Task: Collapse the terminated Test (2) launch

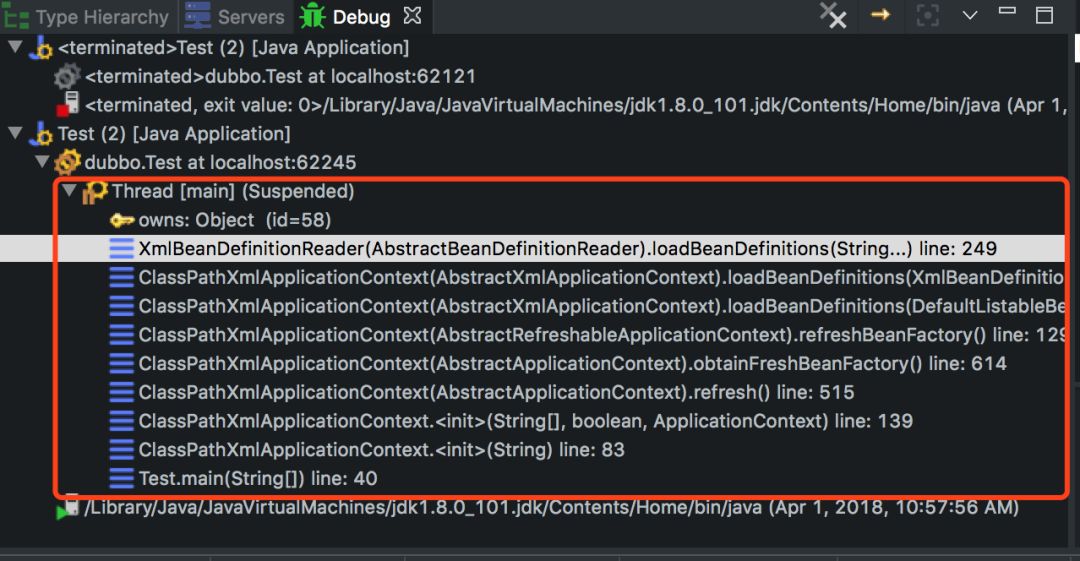Action: click(x=14, y=48)
